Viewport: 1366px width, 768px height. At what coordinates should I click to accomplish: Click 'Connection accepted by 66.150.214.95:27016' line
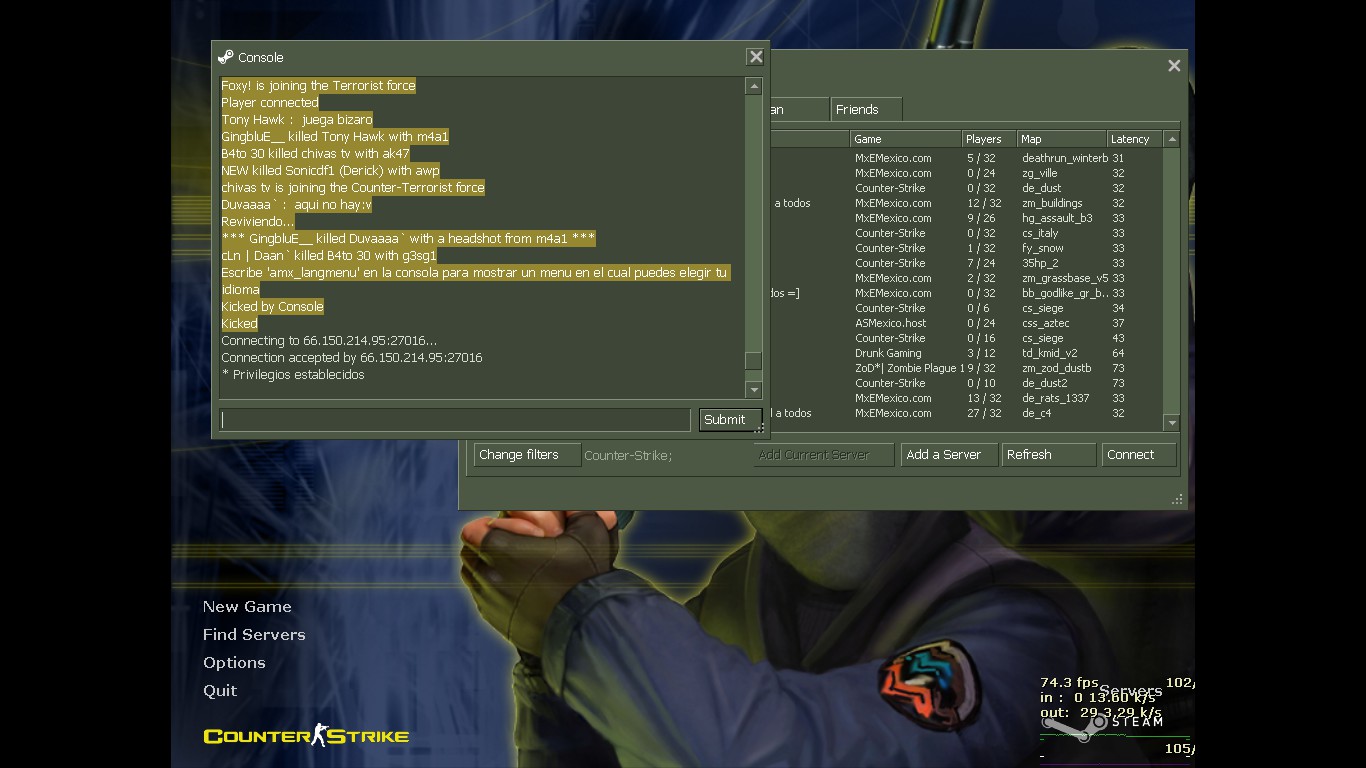pos(352,358)
